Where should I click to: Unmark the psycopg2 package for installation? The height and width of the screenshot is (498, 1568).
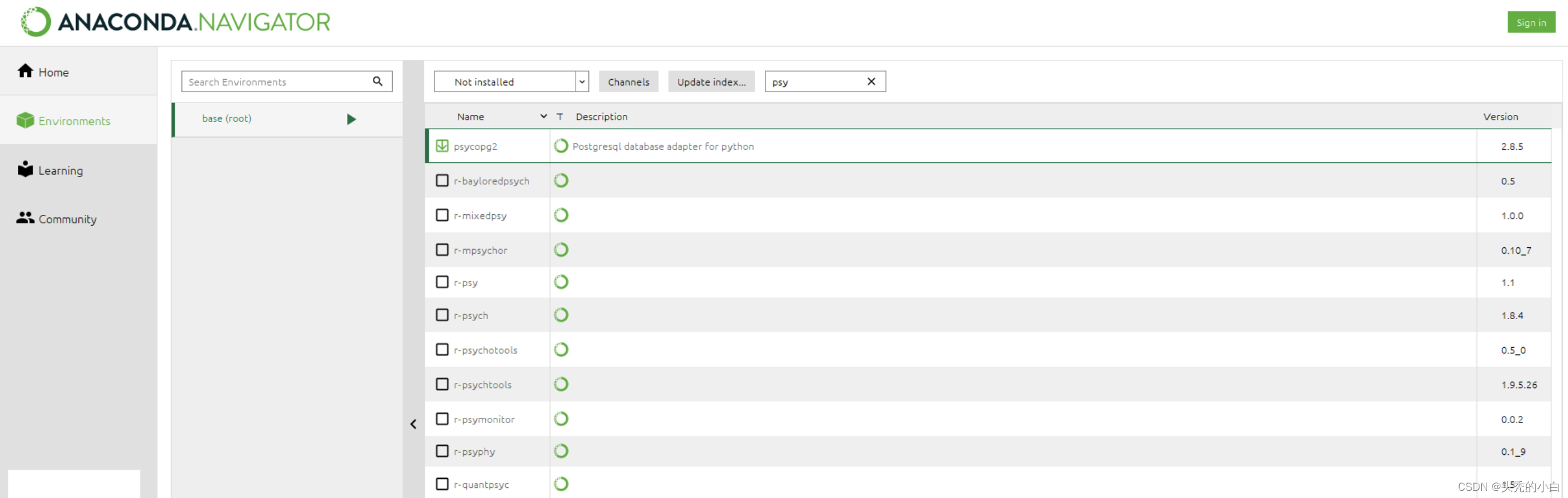point(442,146)
